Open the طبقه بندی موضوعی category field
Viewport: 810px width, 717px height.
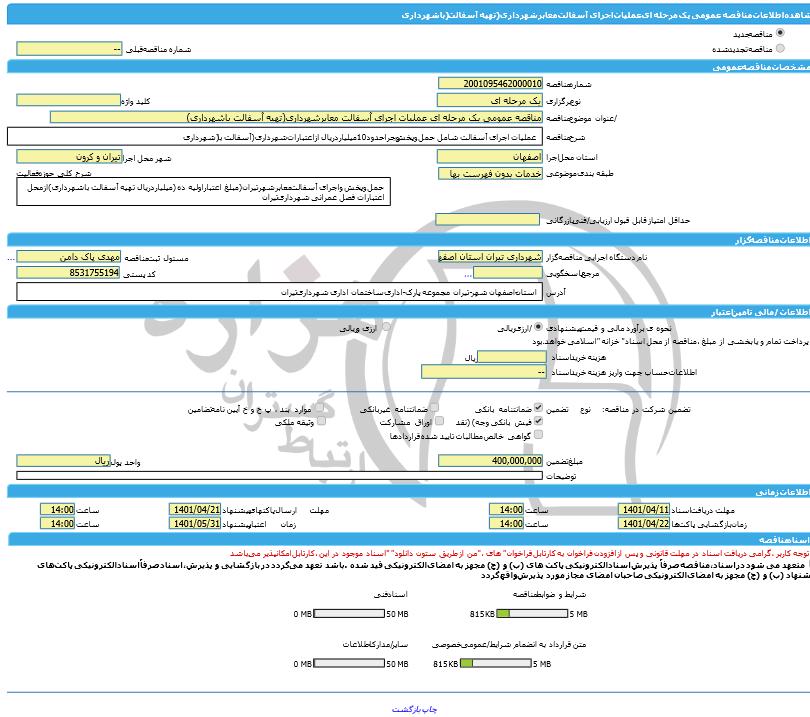tap(490, 173)
